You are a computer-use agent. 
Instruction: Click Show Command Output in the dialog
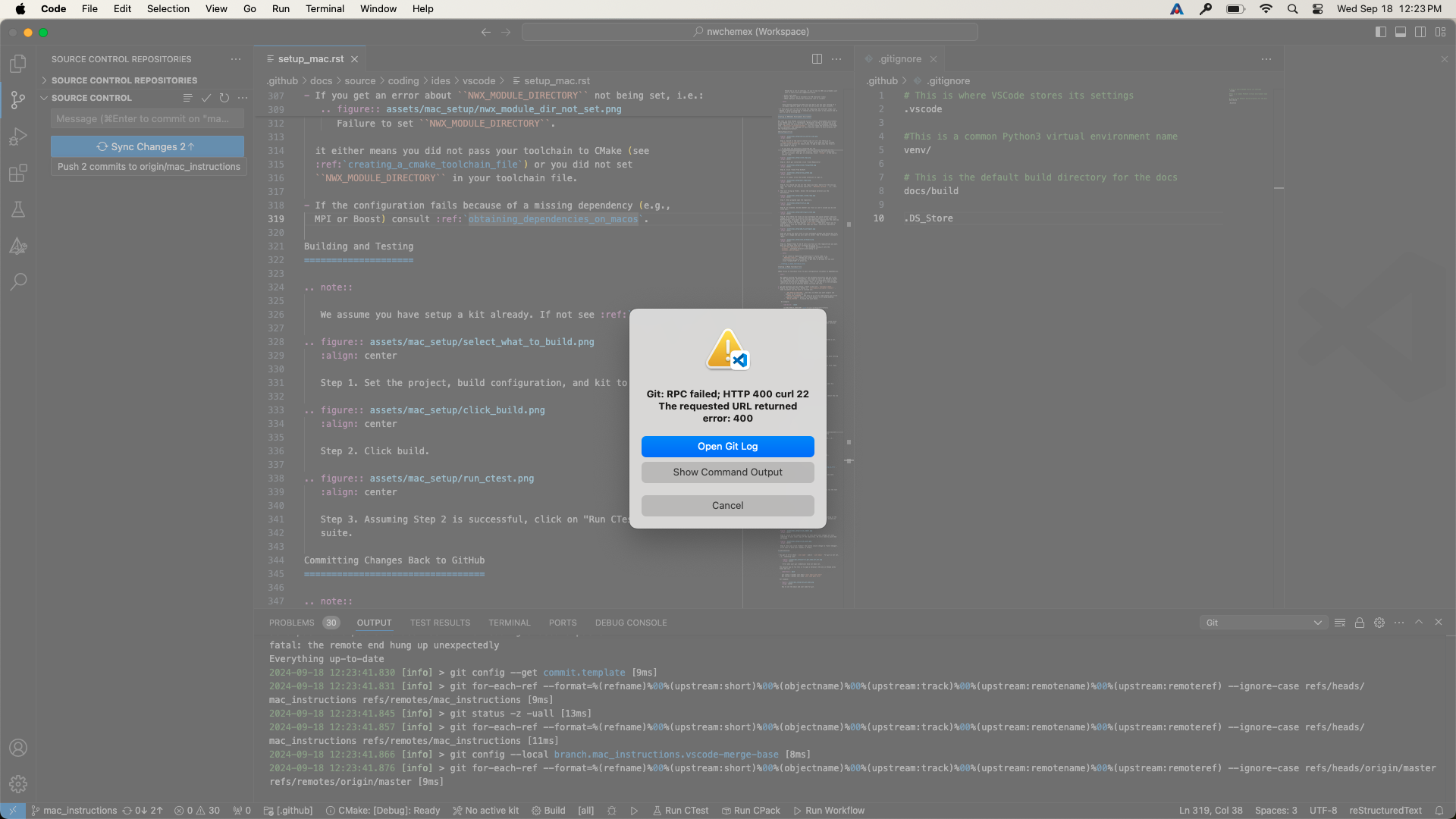728,472
